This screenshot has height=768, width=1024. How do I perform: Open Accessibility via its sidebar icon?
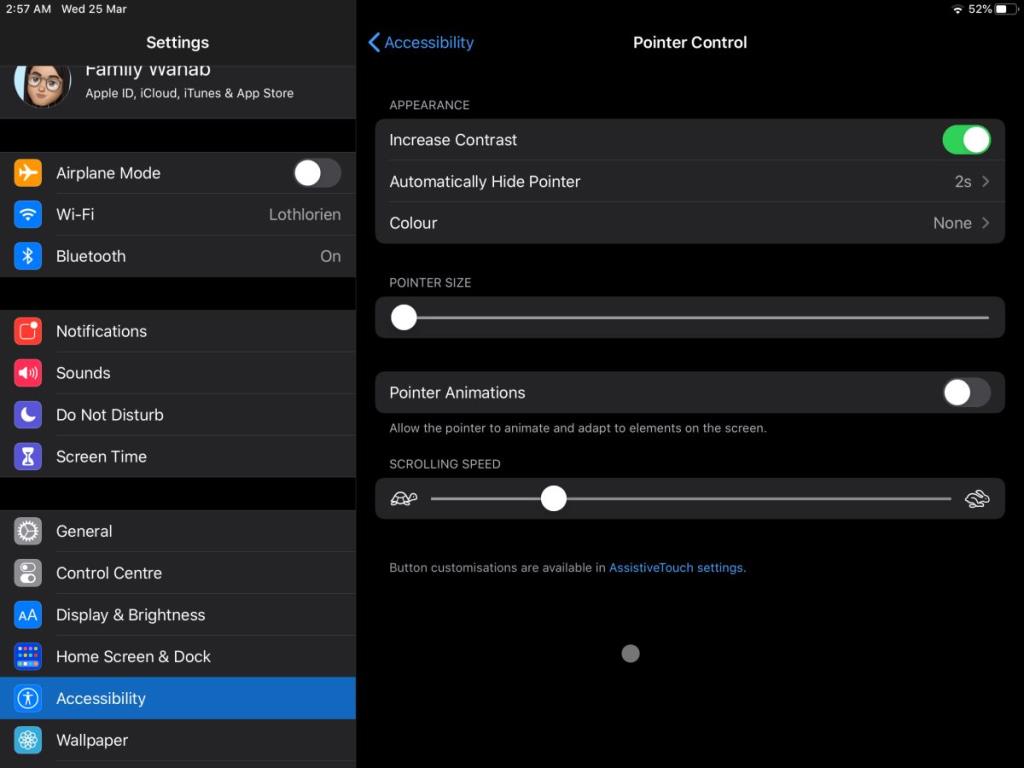(x=27, y=698)
